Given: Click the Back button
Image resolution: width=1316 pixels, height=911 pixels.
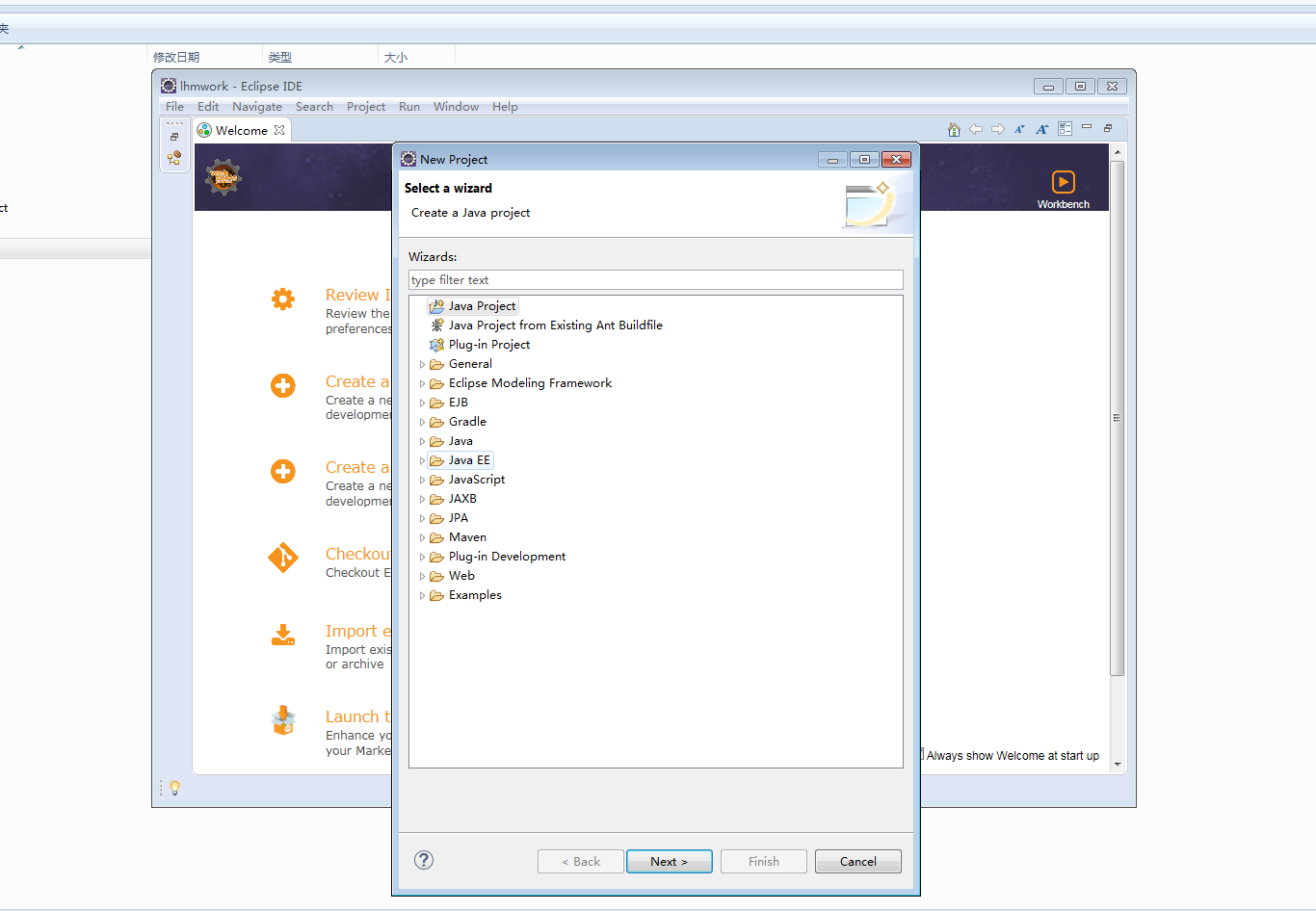Looking at the screenshot, I should click(581, 861).
